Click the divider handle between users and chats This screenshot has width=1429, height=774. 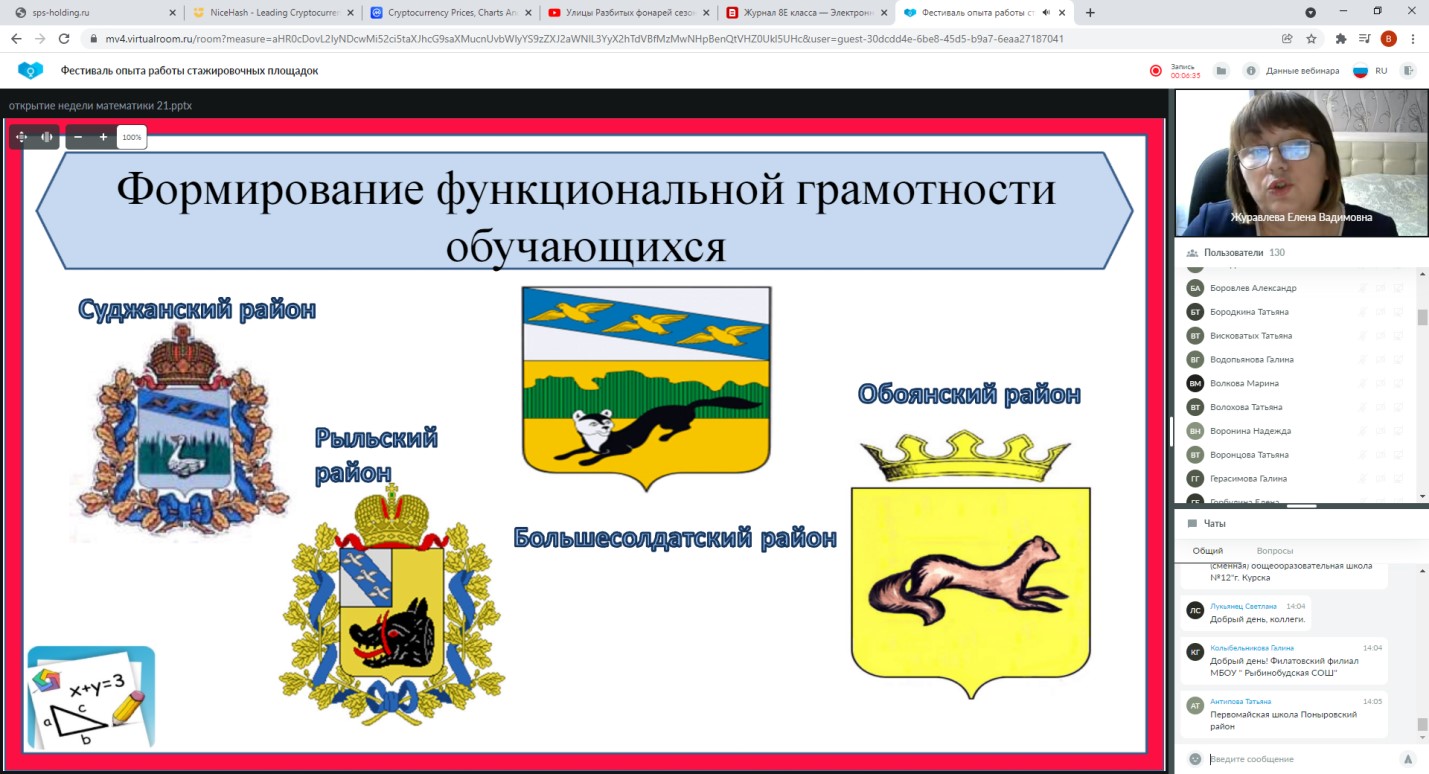coord(1301,506)
